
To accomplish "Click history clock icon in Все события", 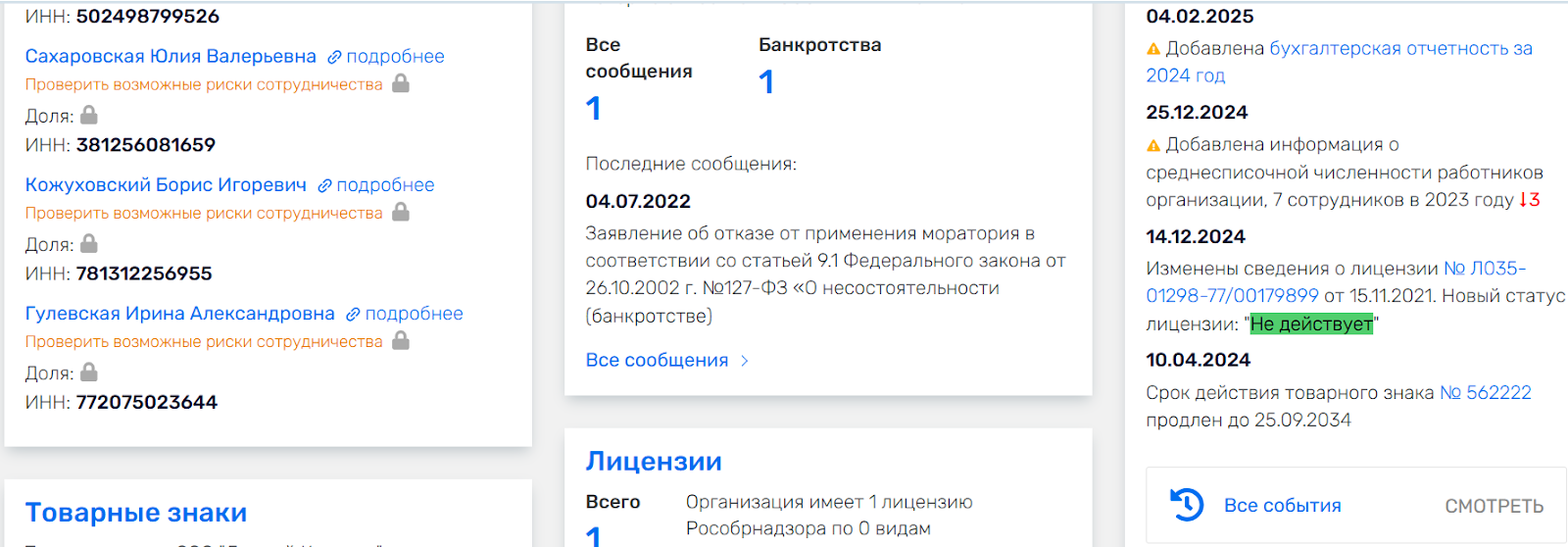I will point(1187,505).
